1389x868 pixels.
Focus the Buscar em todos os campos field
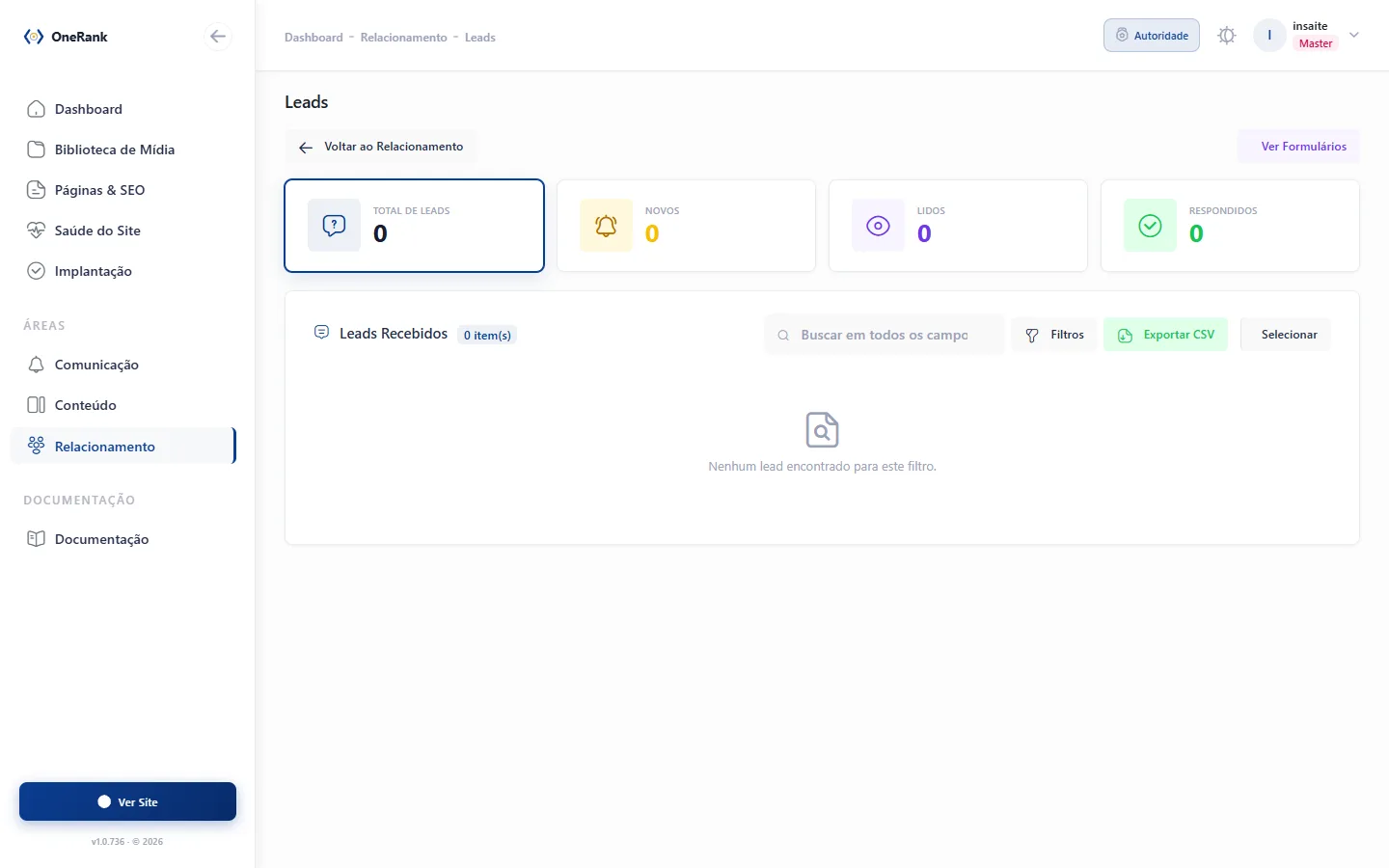(885, 335)
